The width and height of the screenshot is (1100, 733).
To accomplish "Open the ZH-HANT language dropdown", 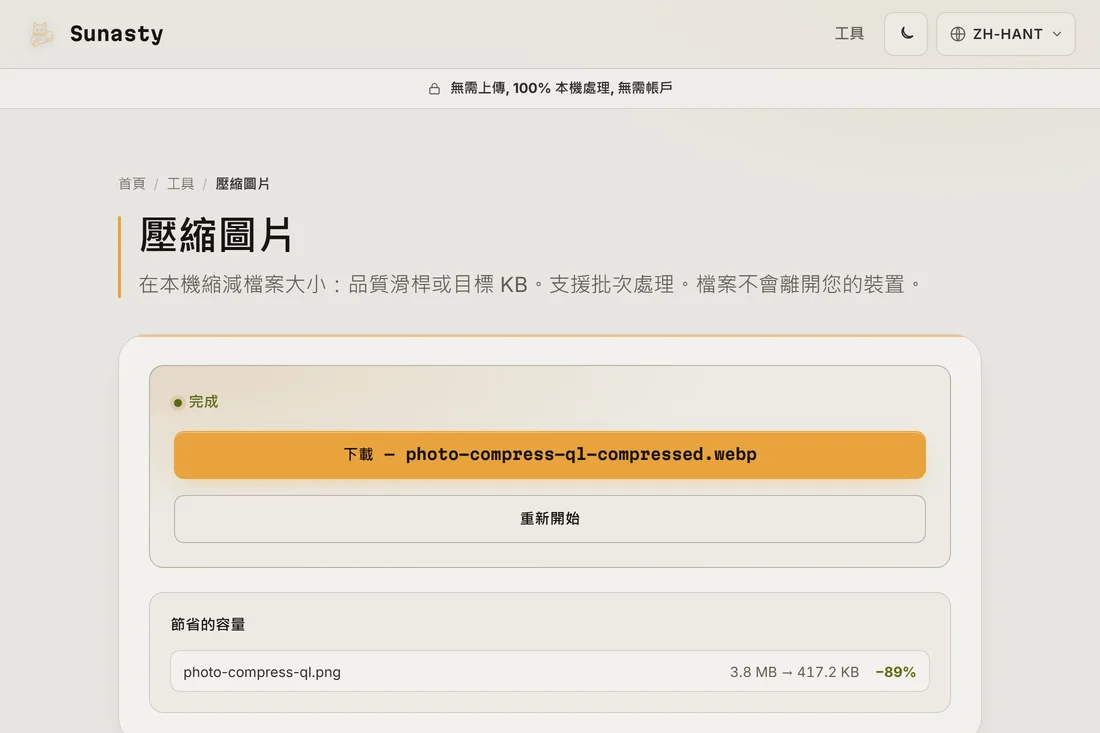I will pos(1005,34).
